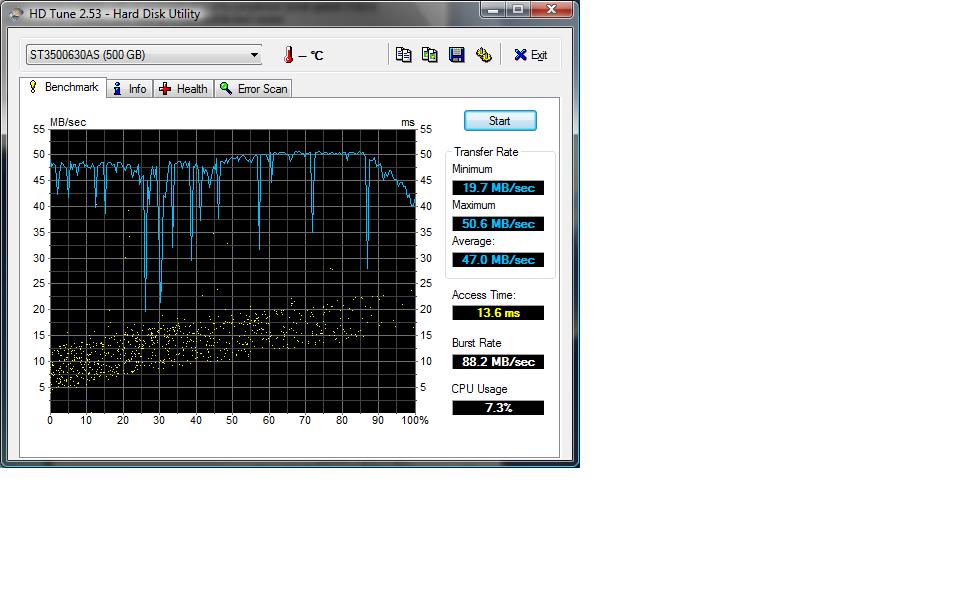The width and height of the screenshot is (960, 600).
Task: Click HD Tune title bar app icon
Action: coord(15,13)
